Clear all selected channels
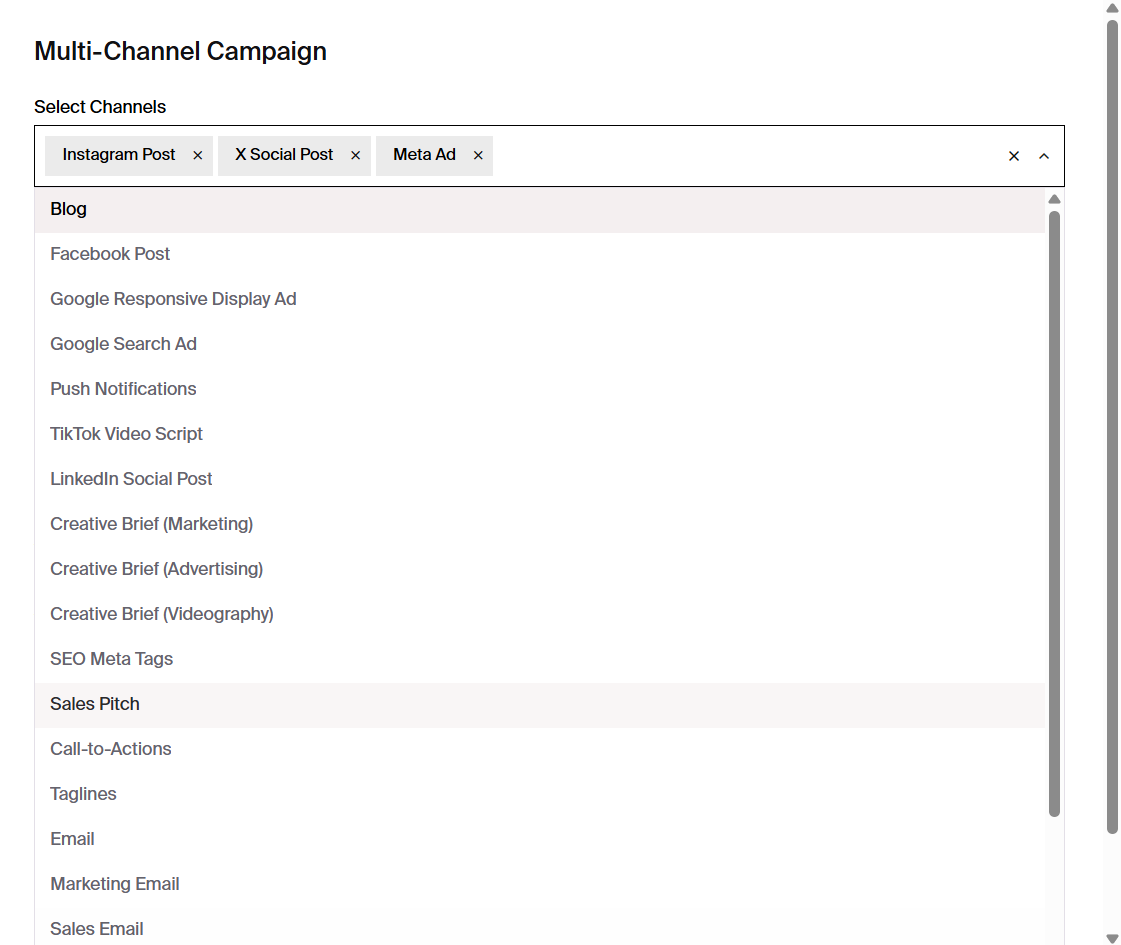Image resolution: width=1121 pixels, height=945 pixels. [x=1013, y=156]
